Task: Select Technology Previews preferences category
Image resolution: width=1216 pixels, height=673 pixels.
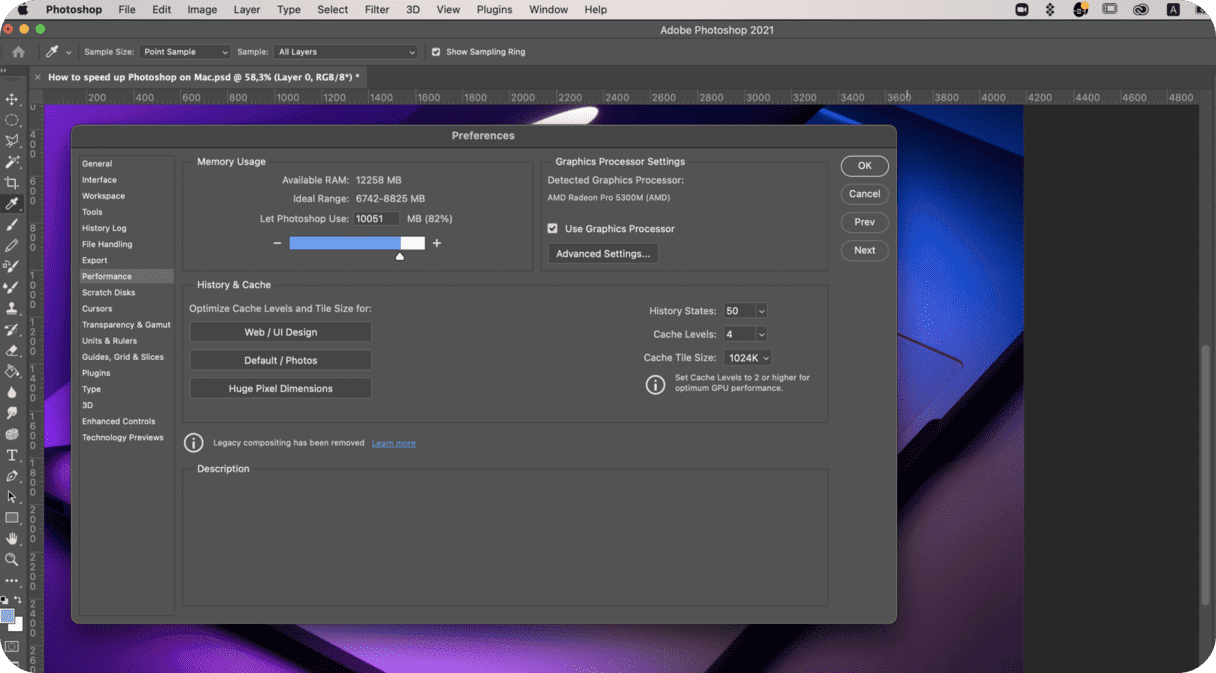Action: coord(123,438)
